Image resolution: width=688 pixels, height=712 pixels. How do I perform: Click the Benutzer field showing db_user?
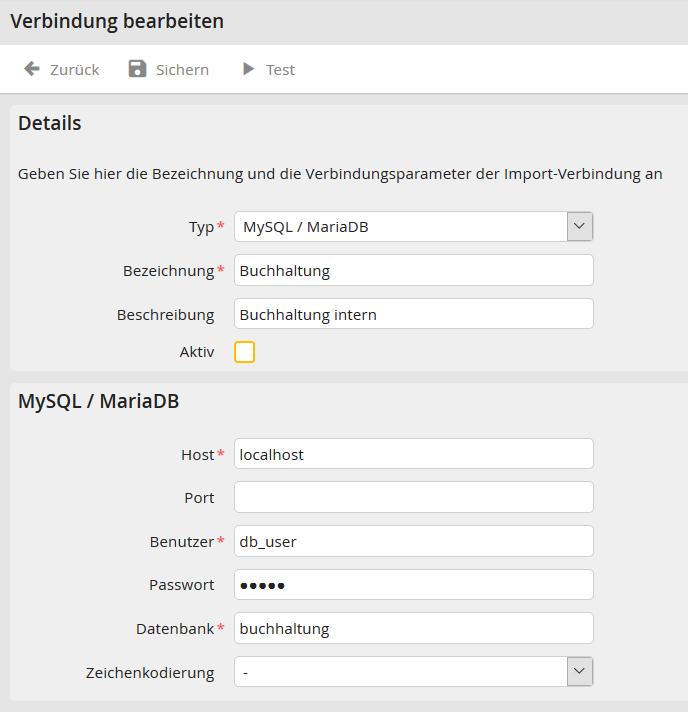[x=413, y=541]
